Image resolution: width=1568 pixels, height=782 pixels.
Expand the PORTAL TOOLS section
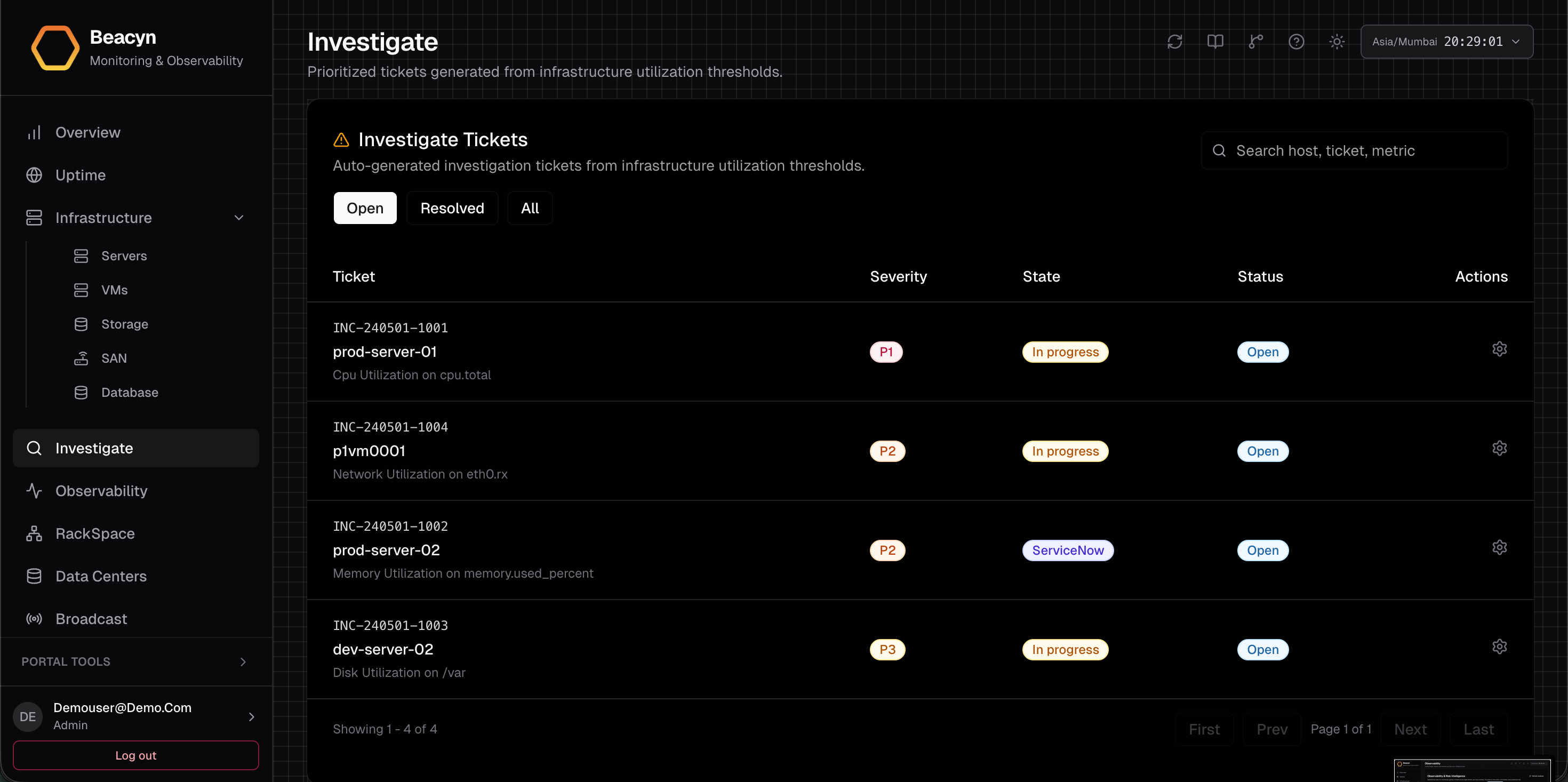pos(136,661)
